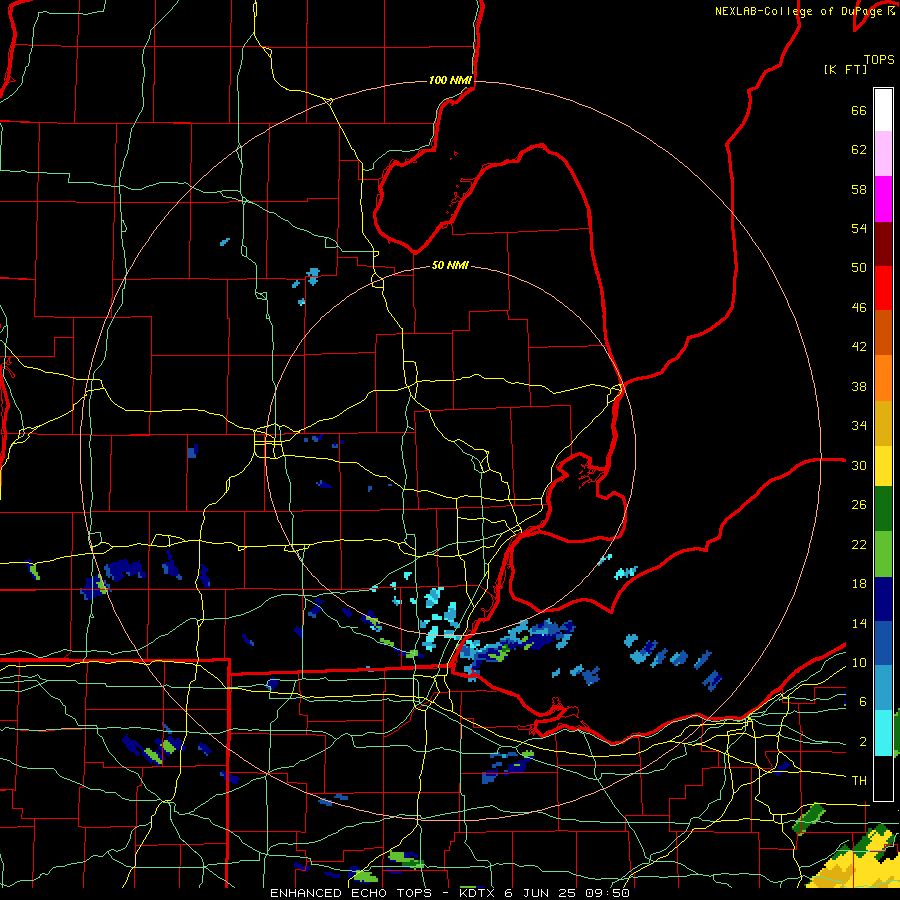Click the 50 NMI range ring label

[x=450, y=265]
